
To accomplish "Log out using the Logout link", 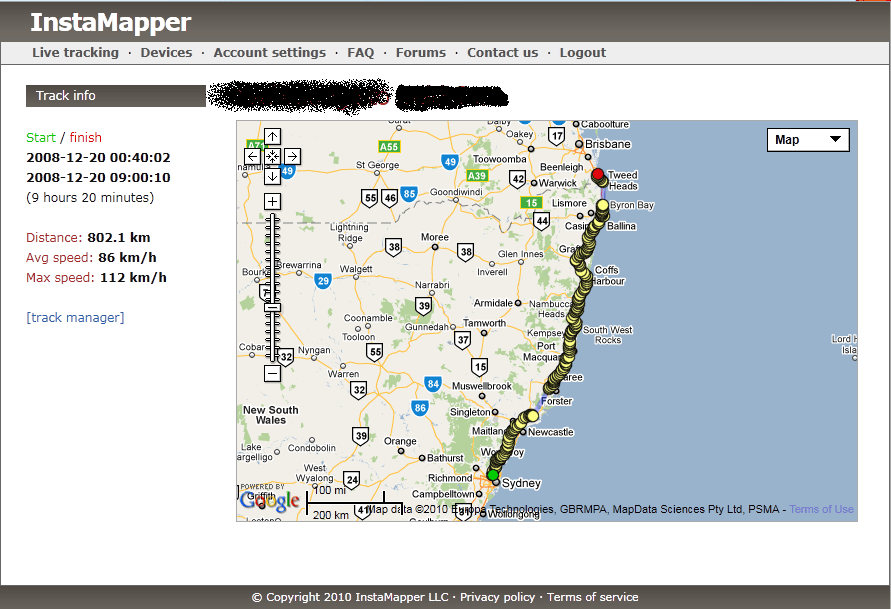I will (x=583, y=52).
